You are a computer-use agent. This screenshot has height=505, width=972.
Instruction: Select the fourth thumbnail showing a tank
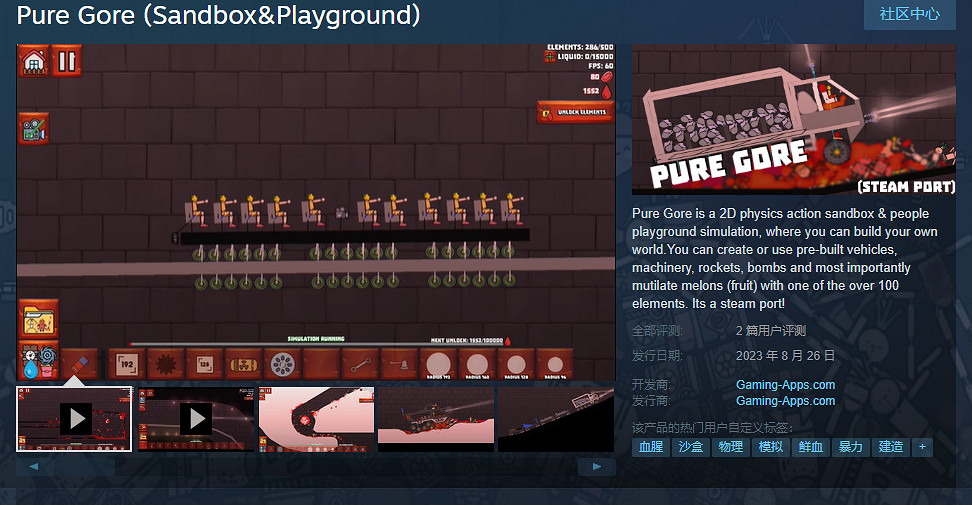click(x=436, y=419)
